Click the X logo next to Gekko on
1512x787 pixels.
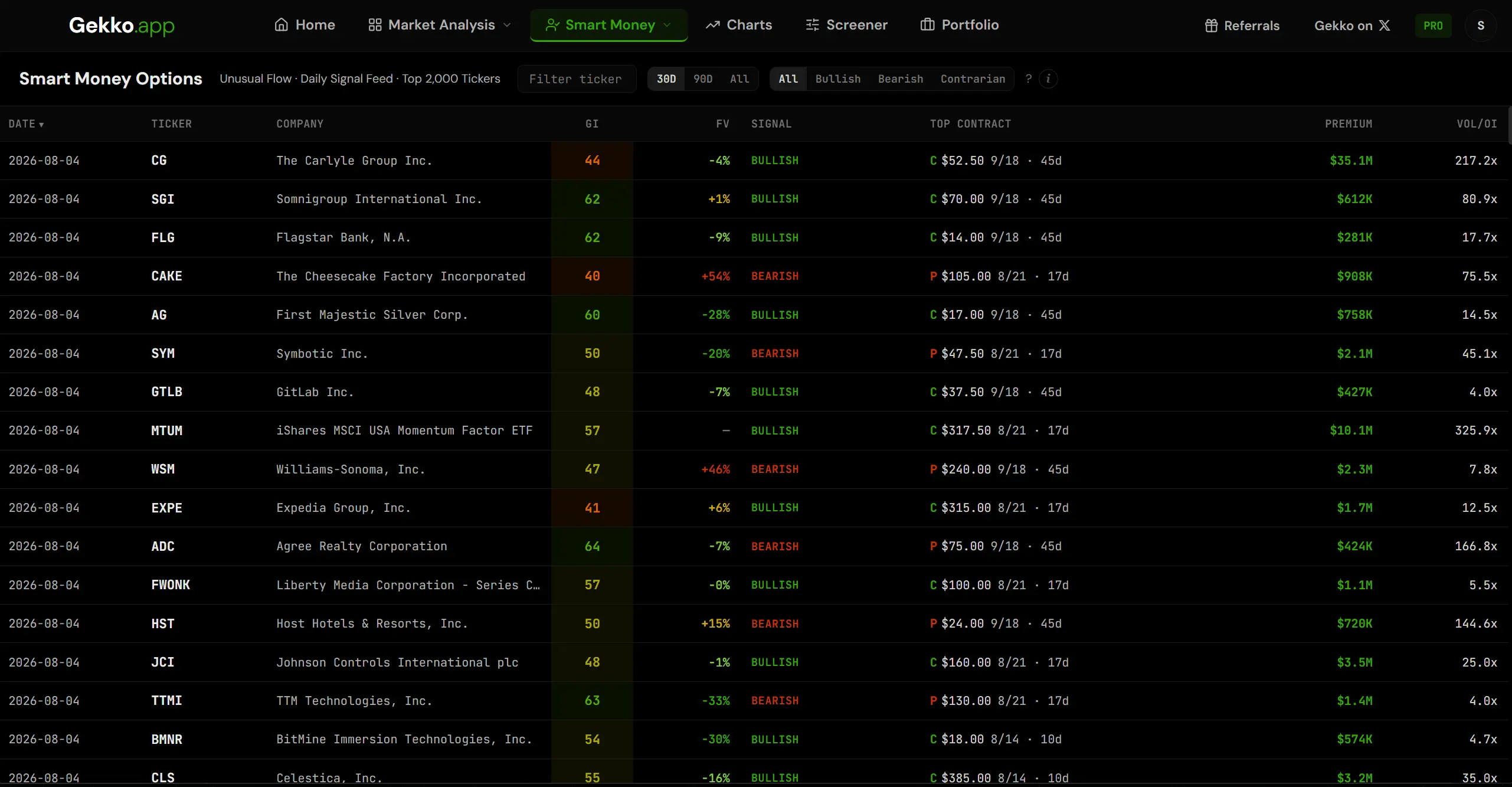[x=1385, y=25]
